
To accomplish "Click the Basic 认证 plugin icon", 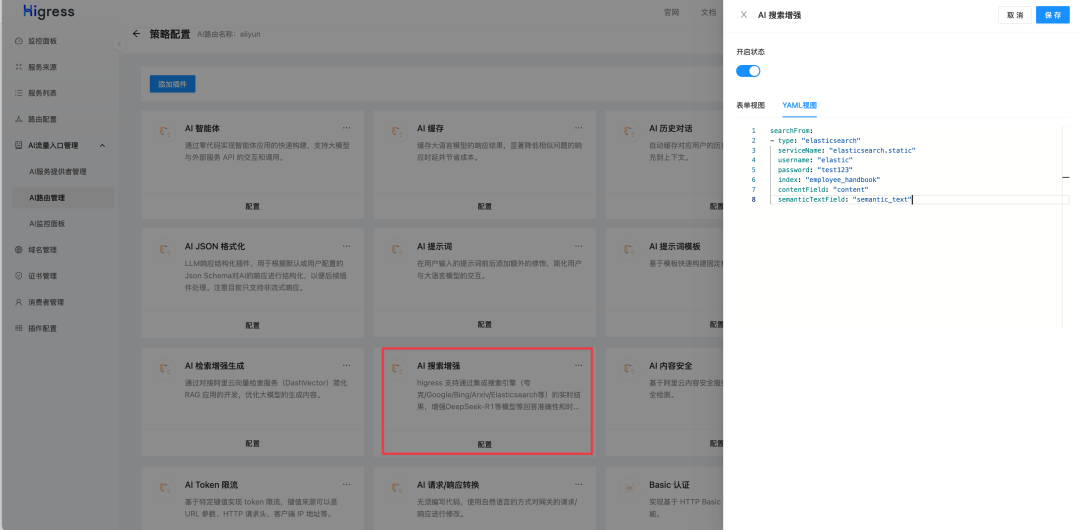I will (x=629, y=488).
